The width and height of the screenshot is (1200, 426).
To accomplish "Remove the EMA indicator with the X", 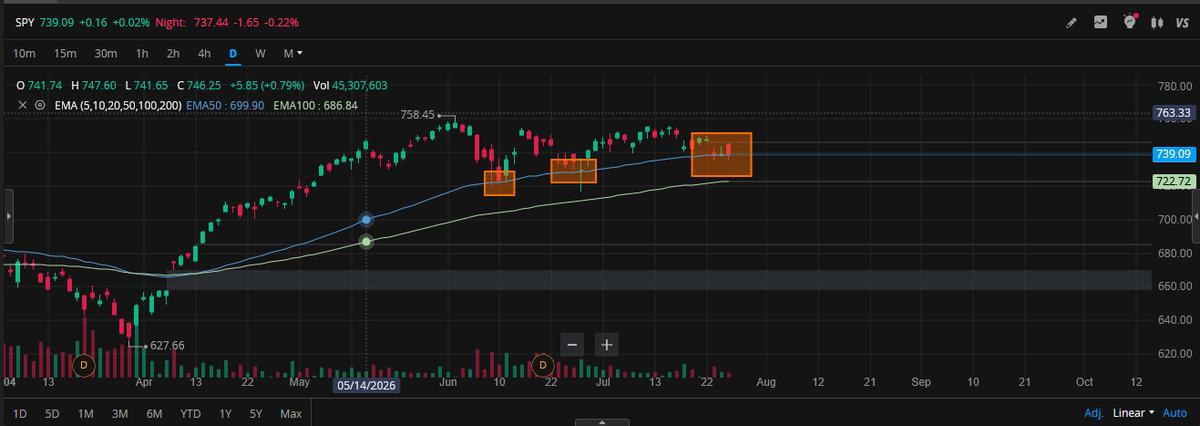I will (24, 104).
